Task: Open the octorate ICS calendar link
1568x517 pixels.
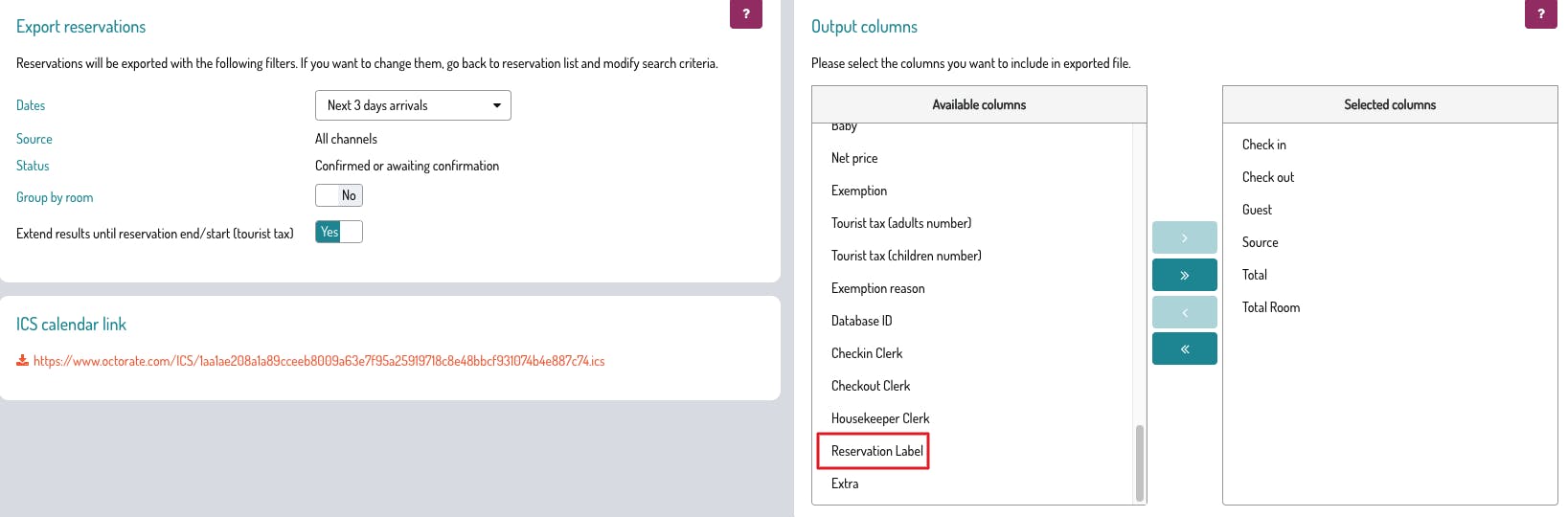Action: pos(319,361)
